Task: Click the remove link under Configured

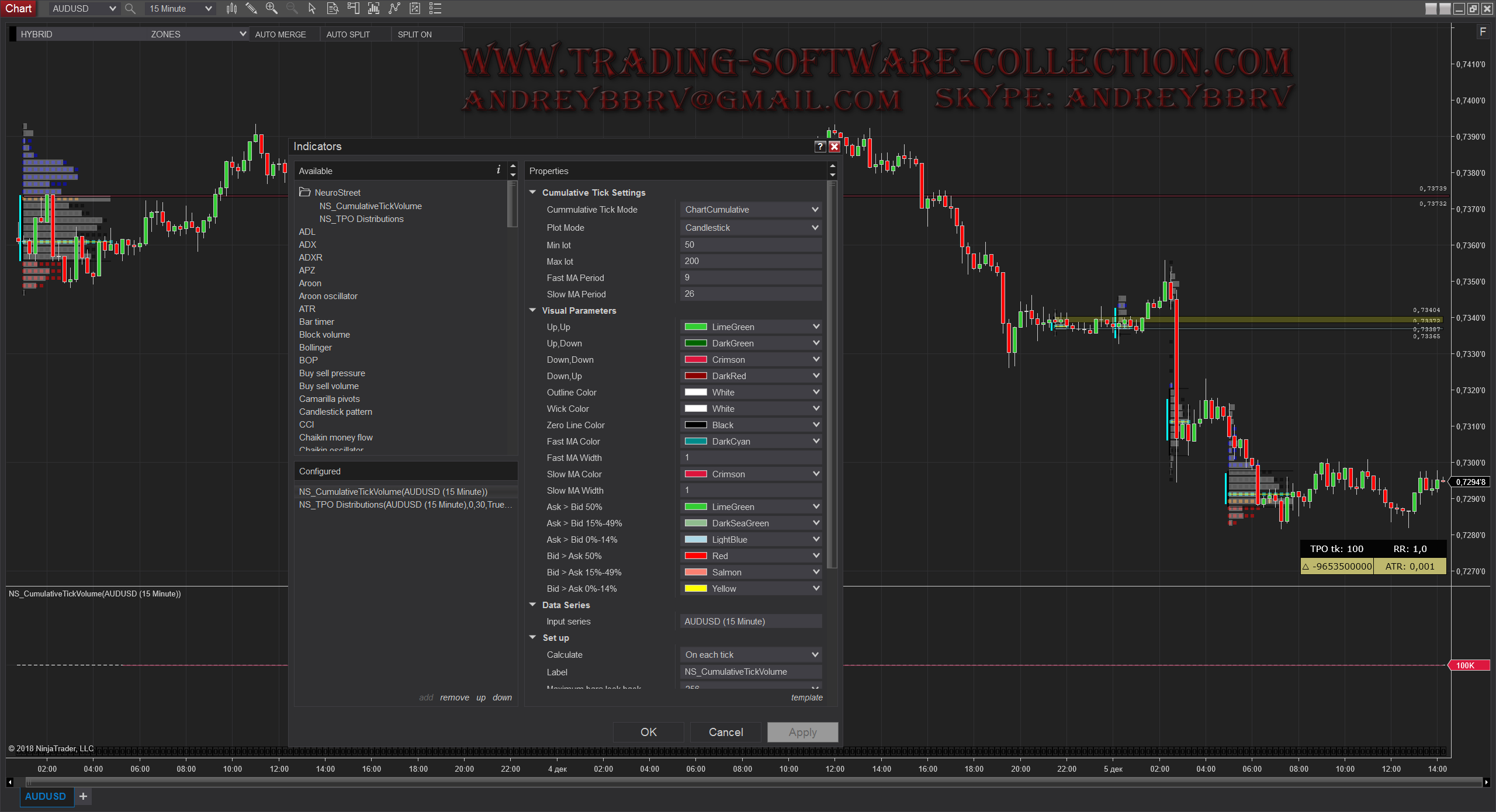Action: [x=454, y=698]
